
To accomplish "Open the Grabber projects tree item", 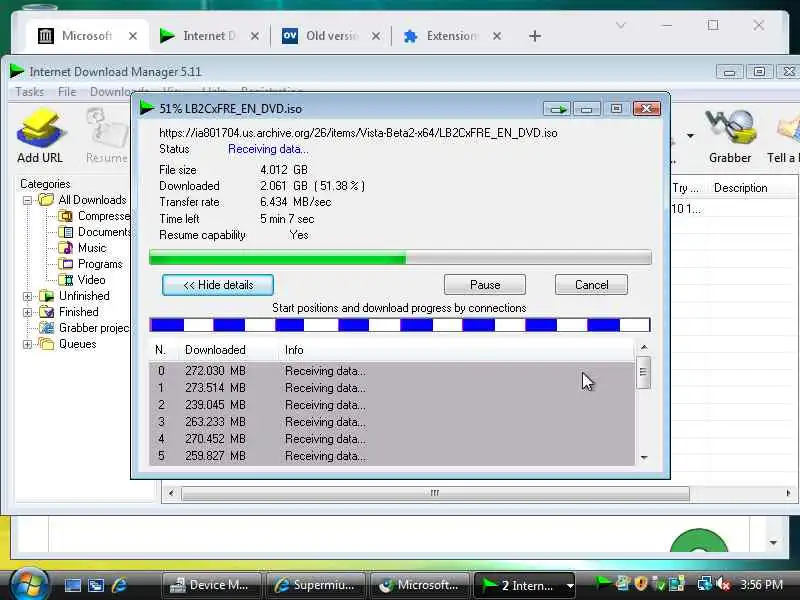I will (85, 328).
